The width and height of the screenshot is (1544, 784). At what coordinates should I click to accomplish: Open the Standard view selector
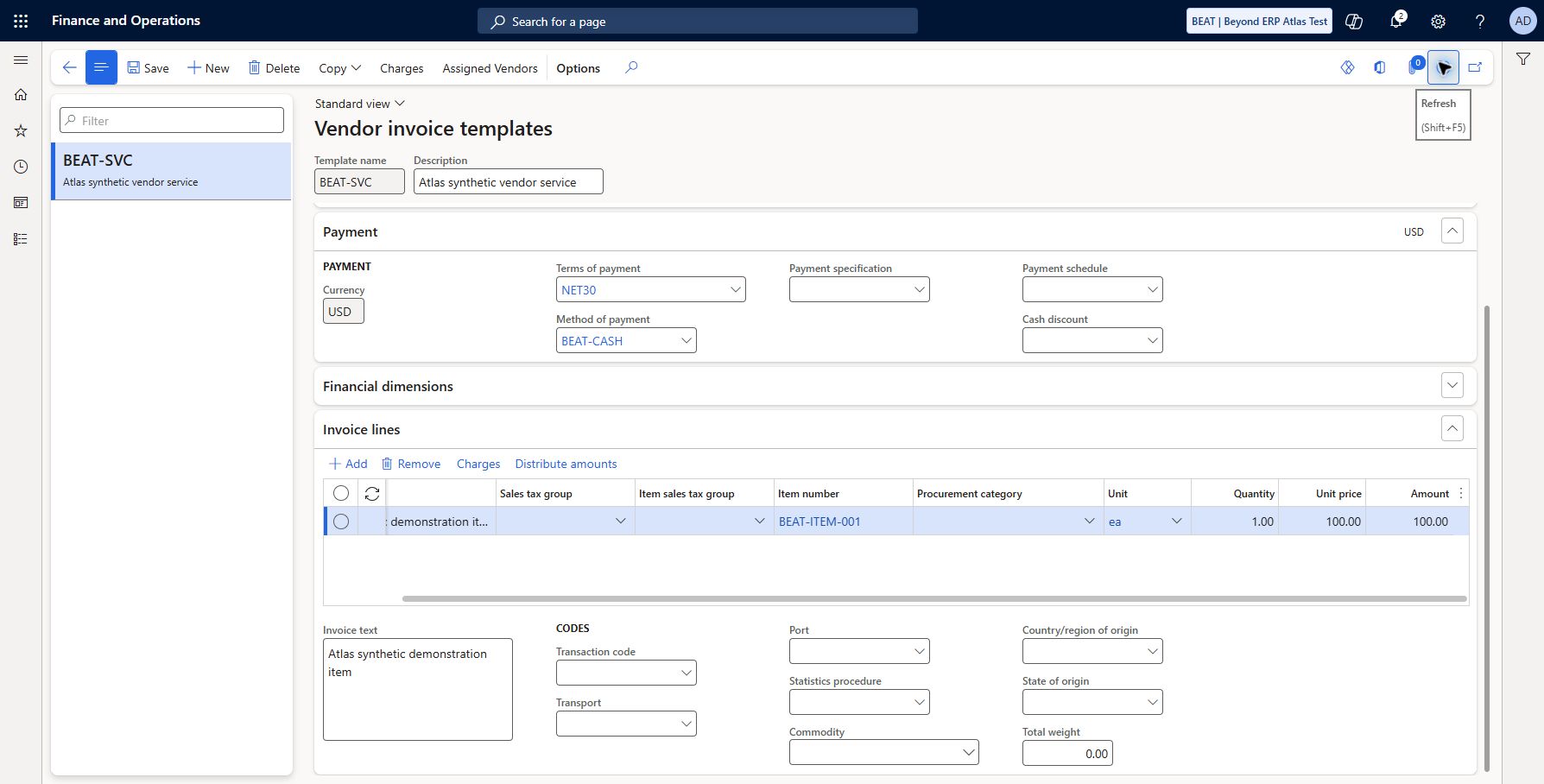[x=360, y=104]
